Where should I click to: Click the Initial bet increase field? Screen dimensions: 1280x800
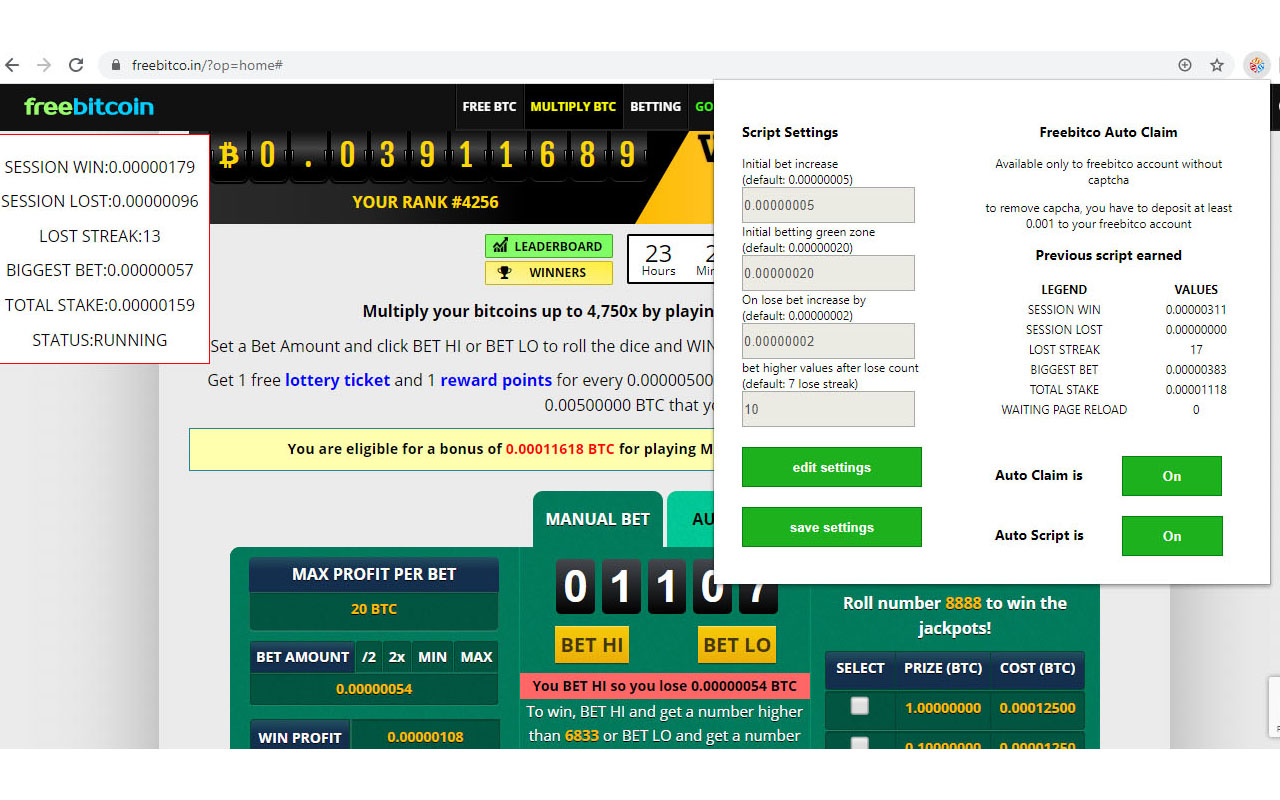pyautogui.click(x=828, y=205)
